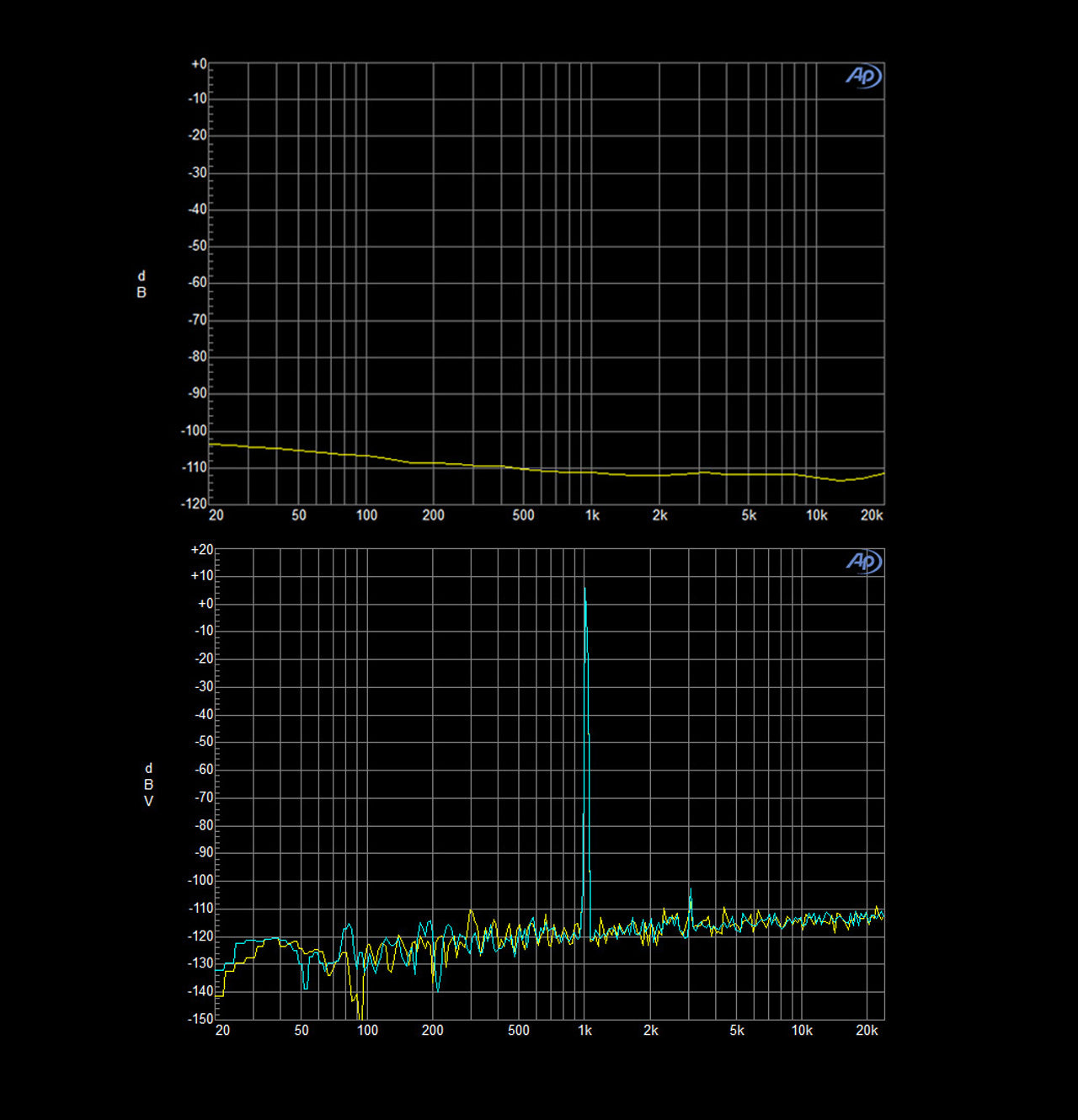Click the '-80' label on upper graph's vertical axis
1078x1120 pixels.
197,356
